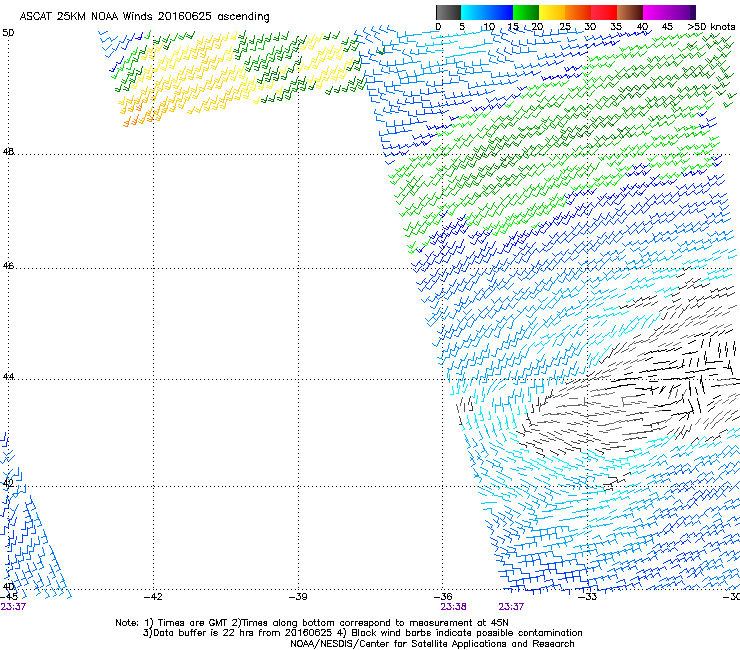Viewport: 740px width, 650px height.
Task: Click the latitude label 46
Action: [8, 266]
